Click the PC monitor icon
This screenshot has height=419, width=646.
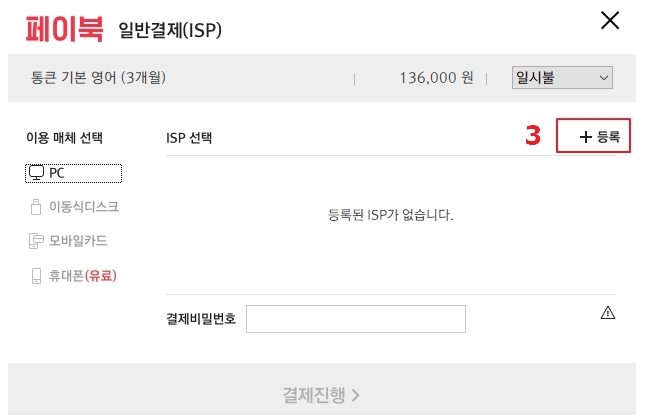pyautogui.click(x=36, y=173)
